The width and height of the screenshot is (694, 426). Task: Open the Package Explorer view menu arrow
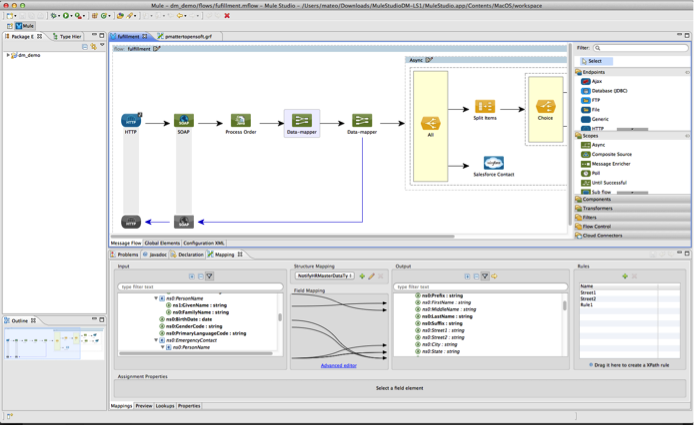click(102, 45)
